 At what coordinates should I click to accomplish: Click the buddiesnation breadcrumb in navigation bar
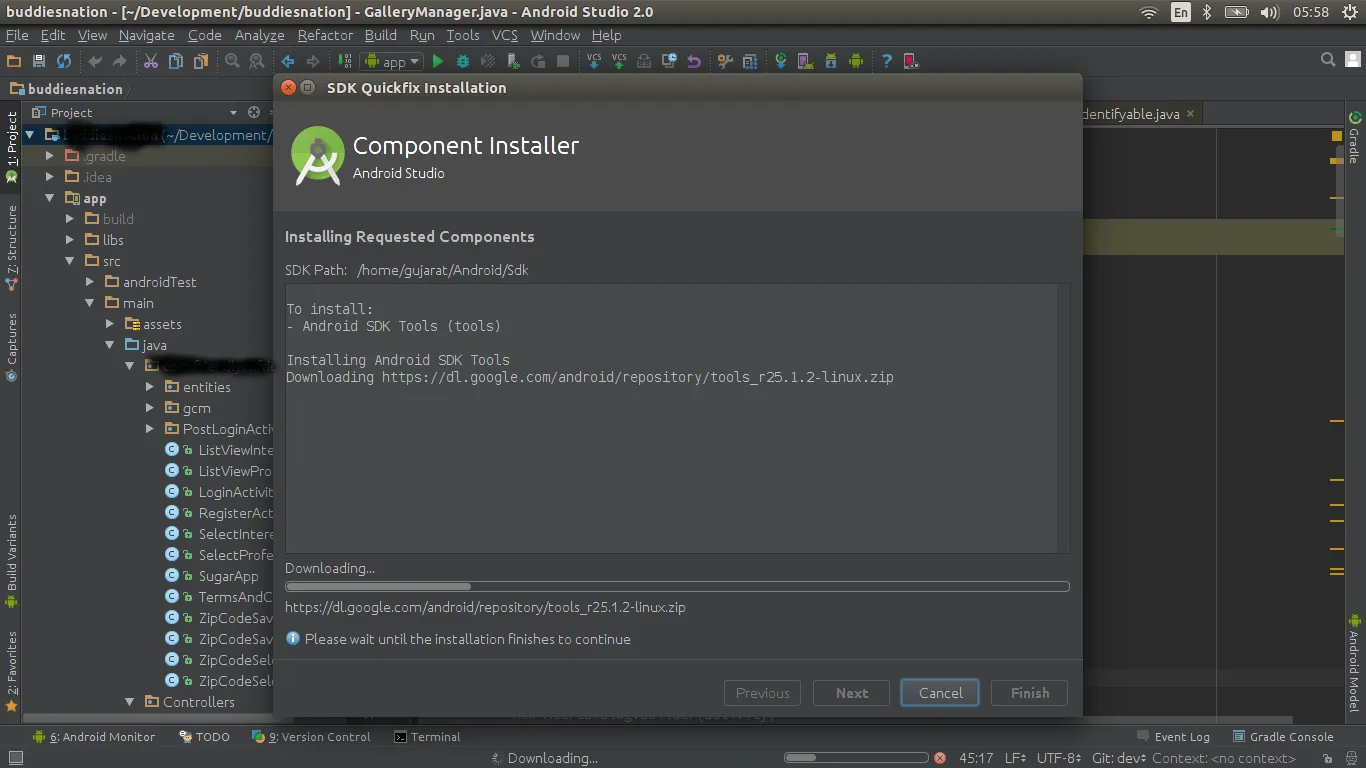66,88
